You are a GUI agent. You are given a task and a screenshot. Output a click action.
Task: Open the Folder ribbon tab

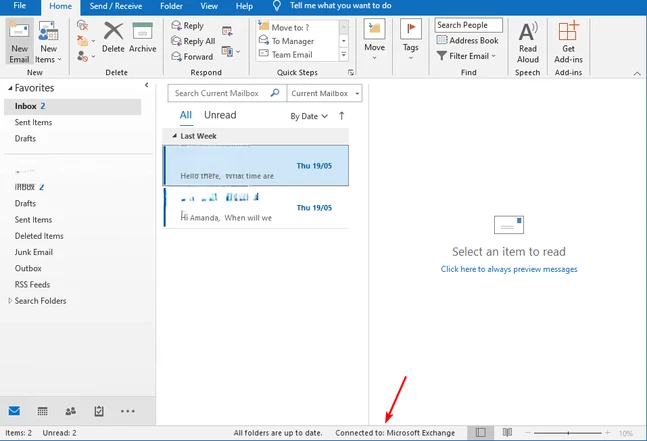coord(171,6)
